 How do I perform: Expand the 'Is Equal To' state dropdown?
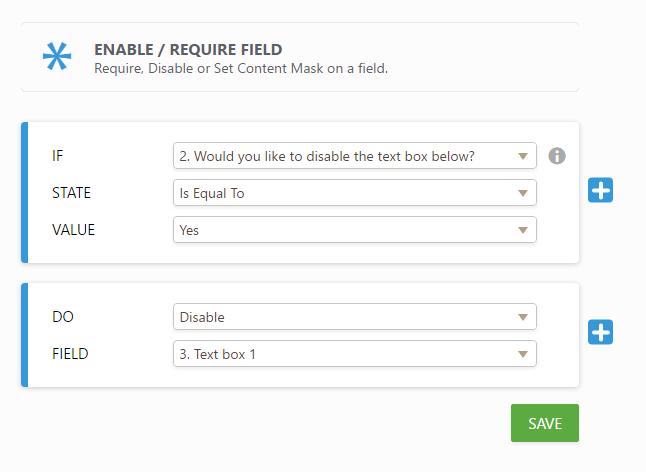coord(354,193)
